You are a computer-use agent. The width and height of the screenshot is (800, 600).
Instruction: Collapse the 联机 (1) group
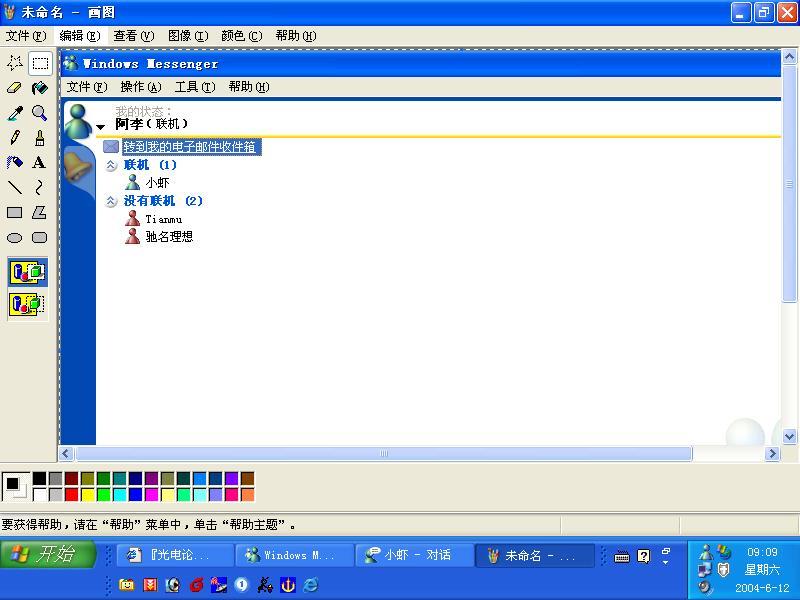[x=111, y=165]
